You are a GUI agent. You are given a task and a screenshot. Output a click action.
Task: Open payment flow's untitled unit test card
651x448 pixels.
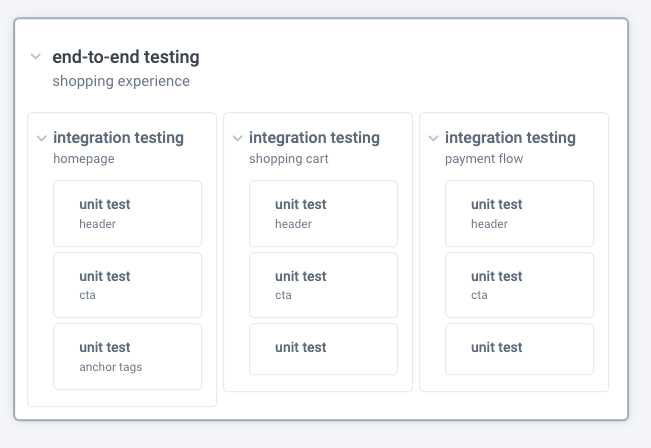coord(519,349)
